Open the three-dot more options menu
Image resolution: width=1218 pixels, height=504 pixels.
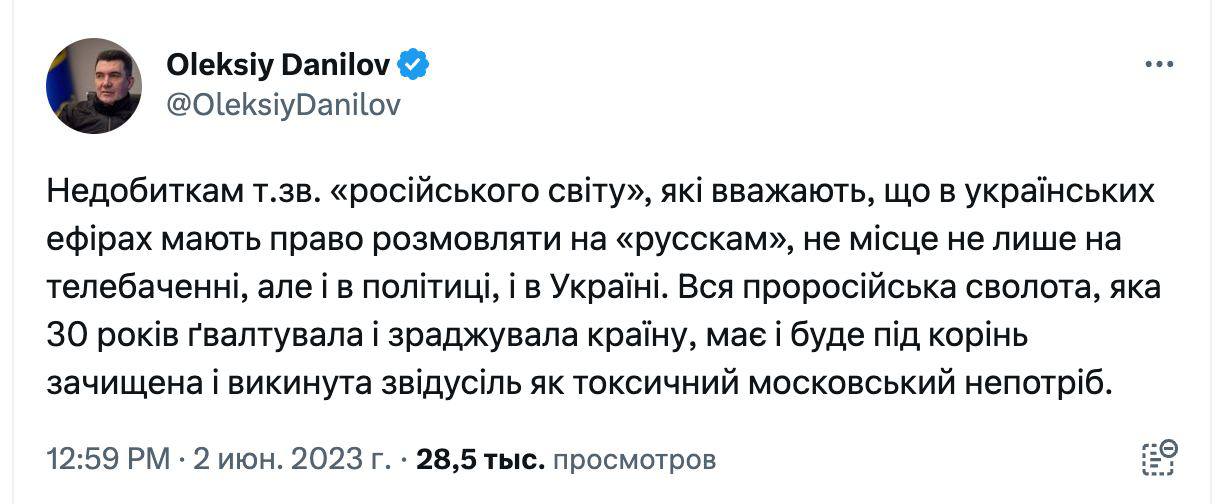[1158, 65]
